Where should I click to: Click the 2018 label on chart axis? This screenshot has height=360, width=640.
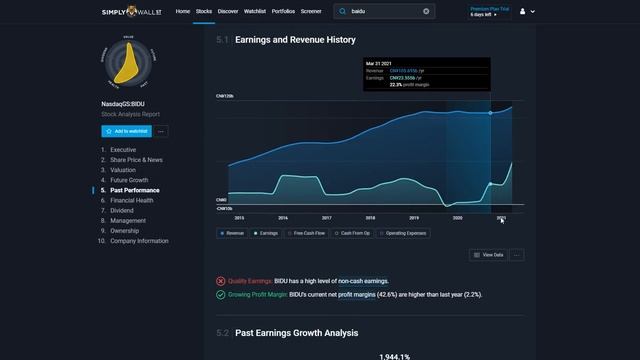coord(370,218)
